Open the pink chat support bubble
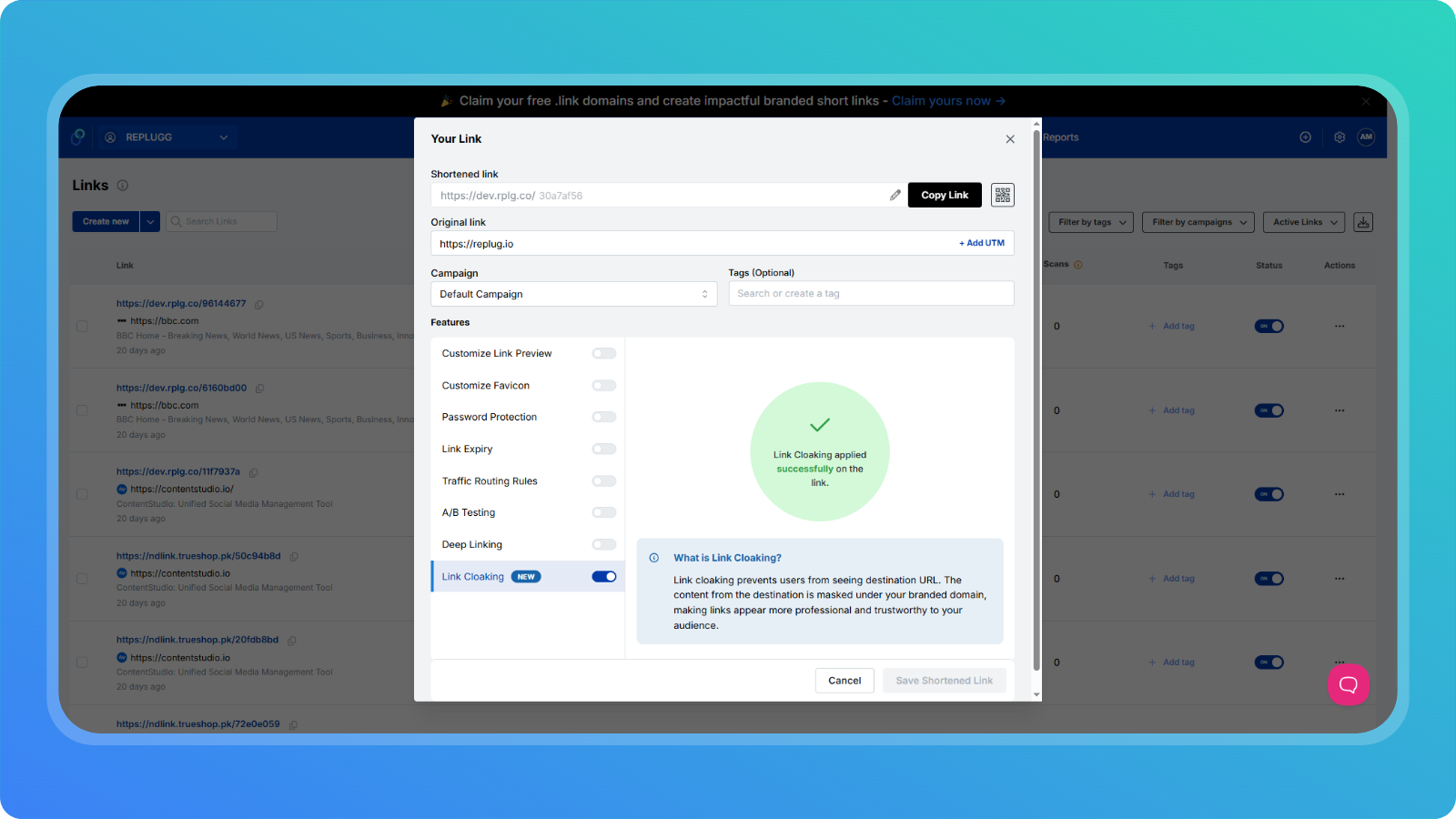This screenshot has width=1456, height=819. coord(1348,684)
